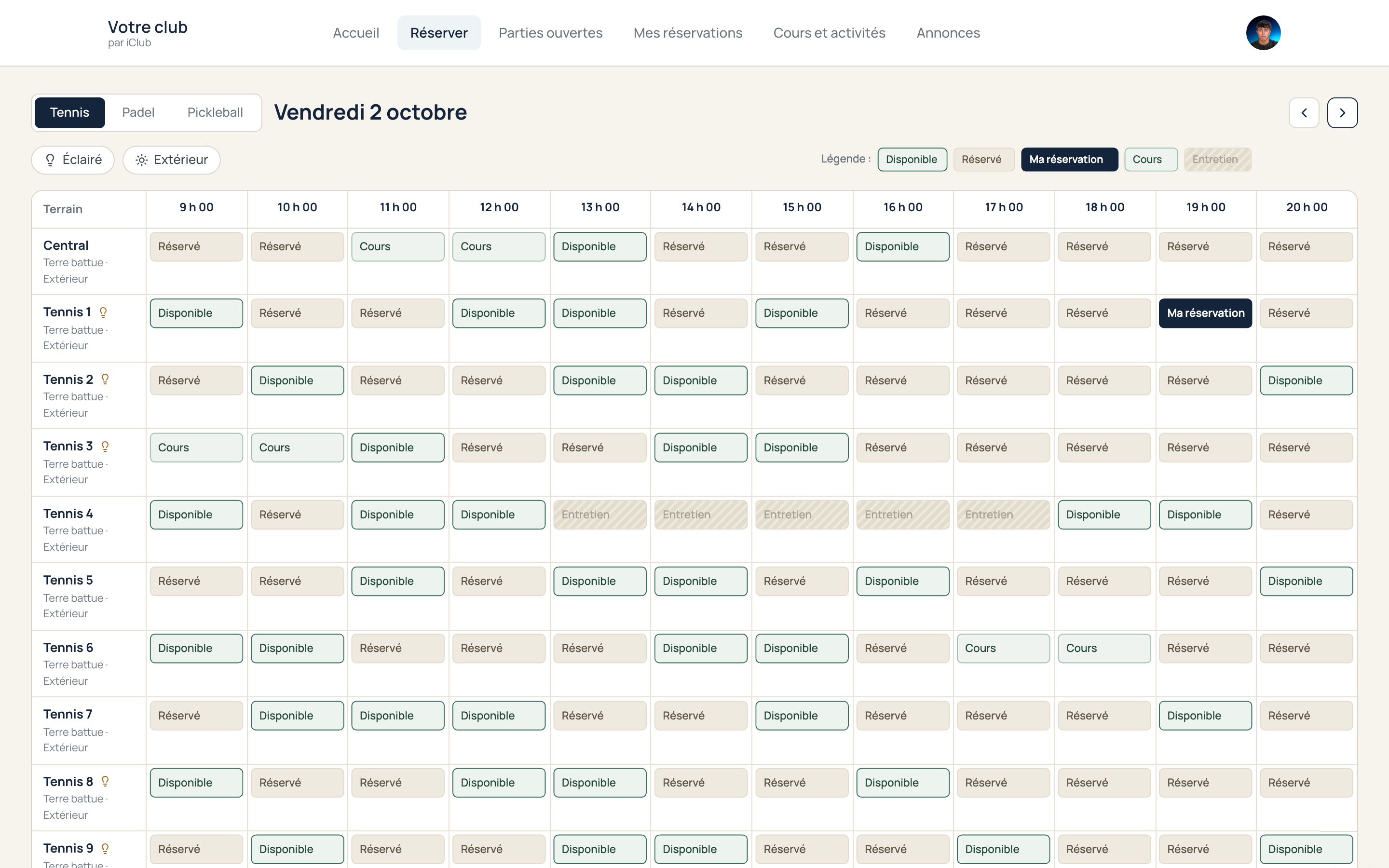Book Tennis 6 at 10 h 00
1389x868 pixels.
click(x=297, y=649)
